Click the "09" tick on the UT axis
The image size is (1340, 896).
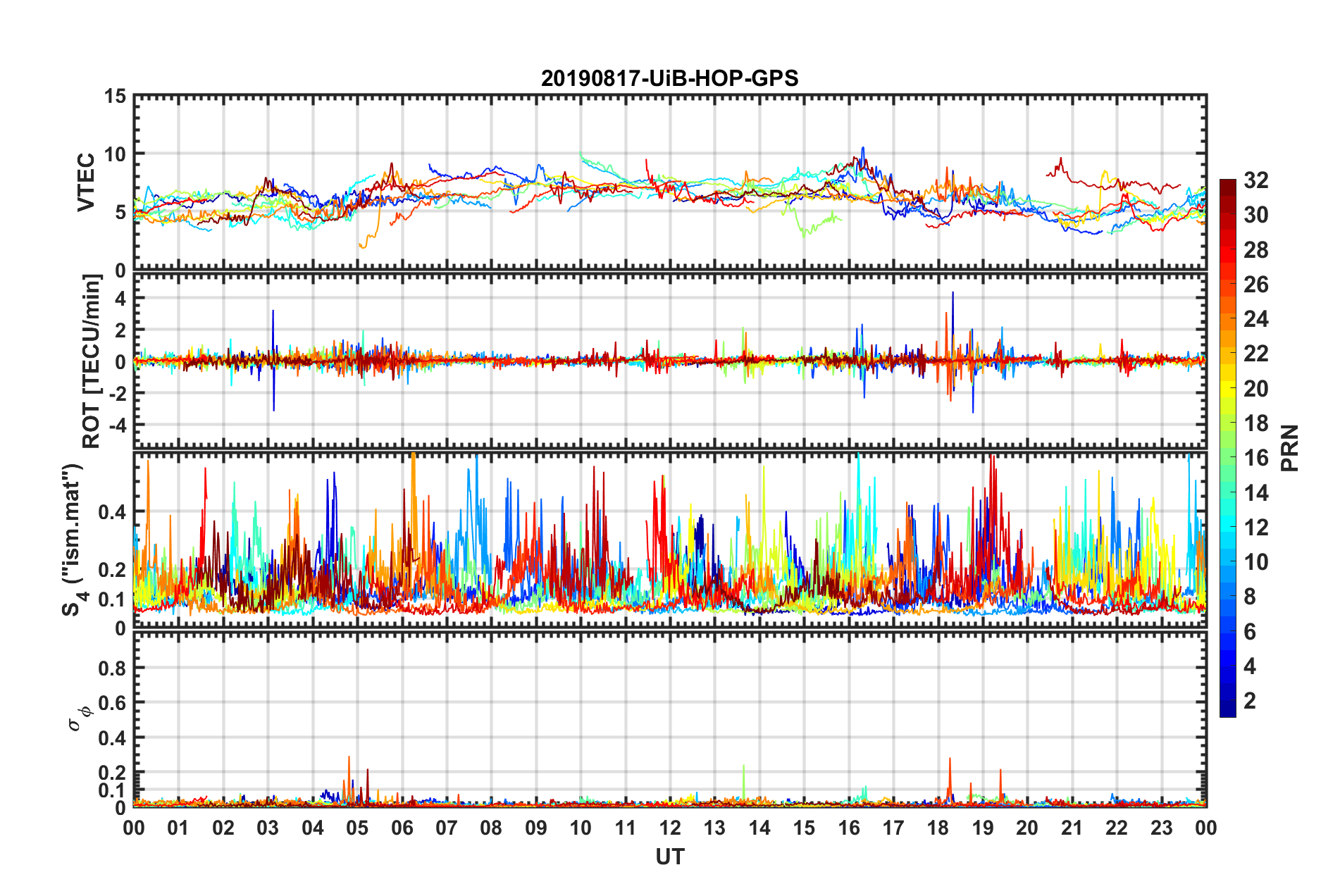click(x=536, y=828)
